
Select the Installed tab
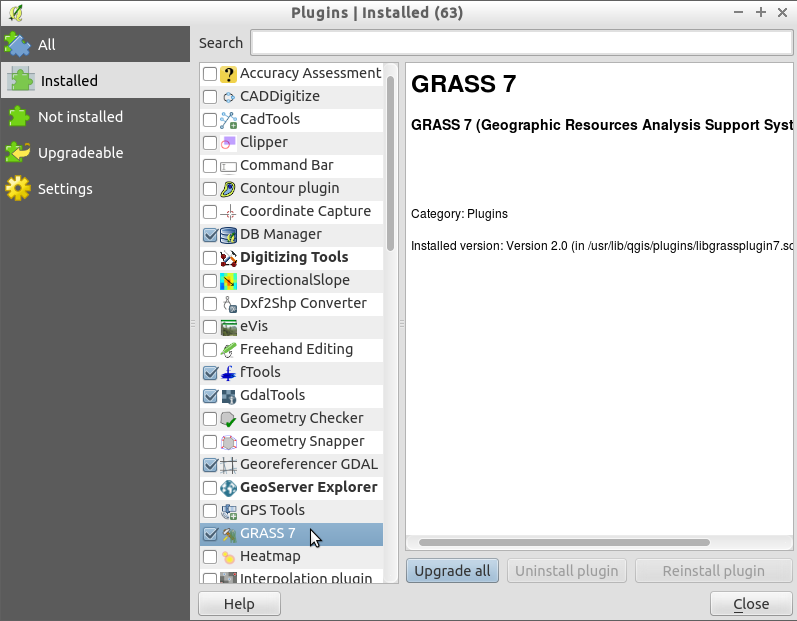pyautogui.click(x=95, y=80)
